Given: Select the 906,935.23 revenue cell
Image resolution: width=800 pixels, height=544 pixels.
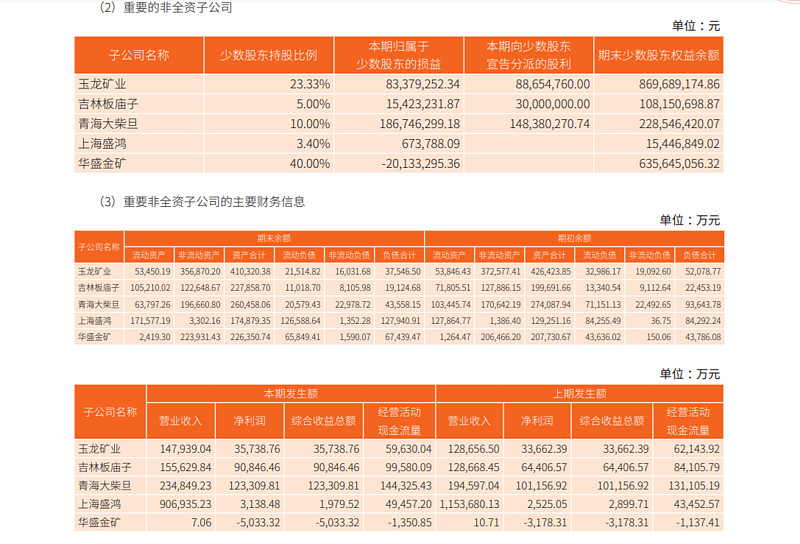Looking at the screenshot, I should click(x=181, y=504).
